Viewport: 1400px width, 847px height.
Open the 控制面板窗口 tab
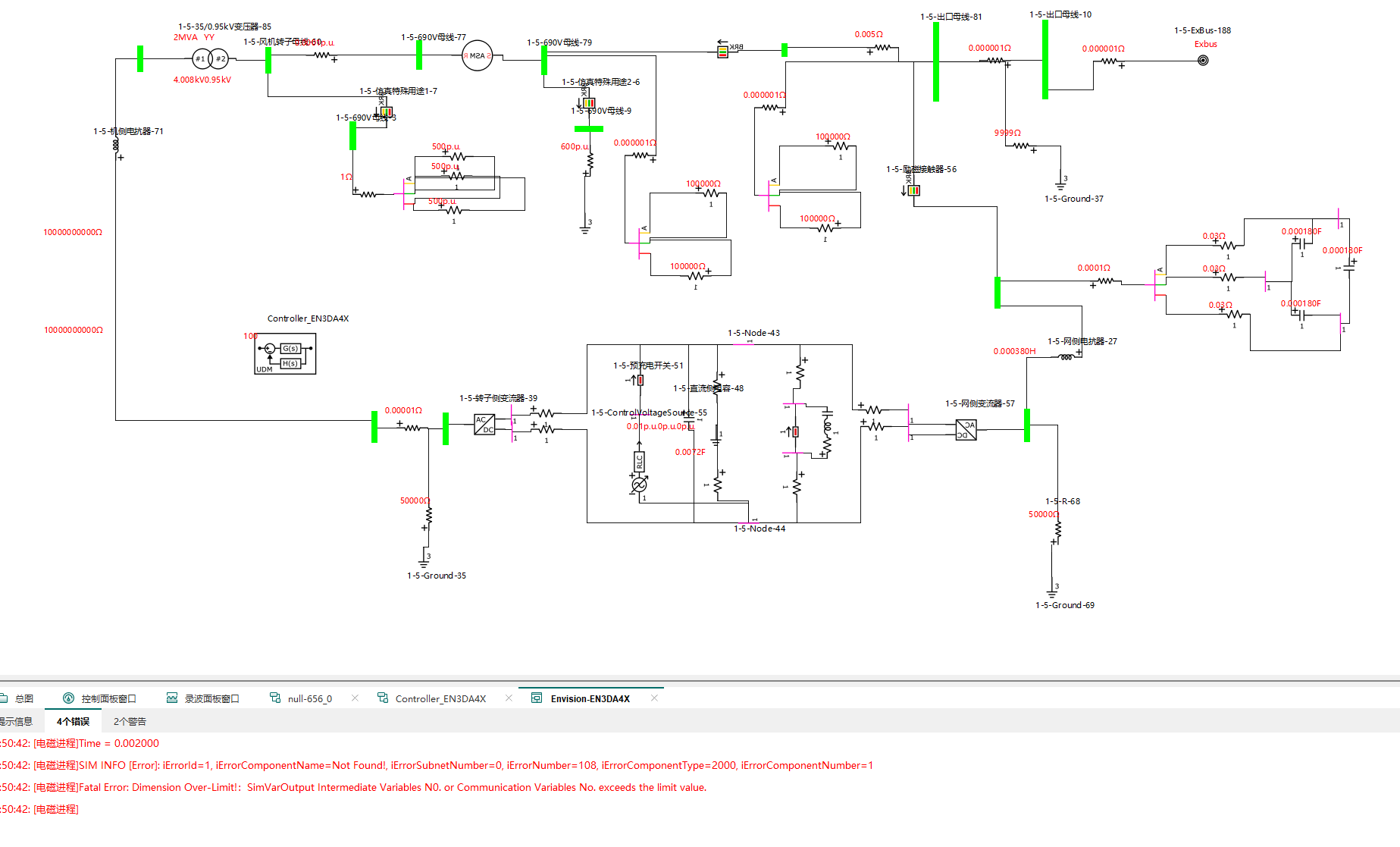click(x=108, y=698)
